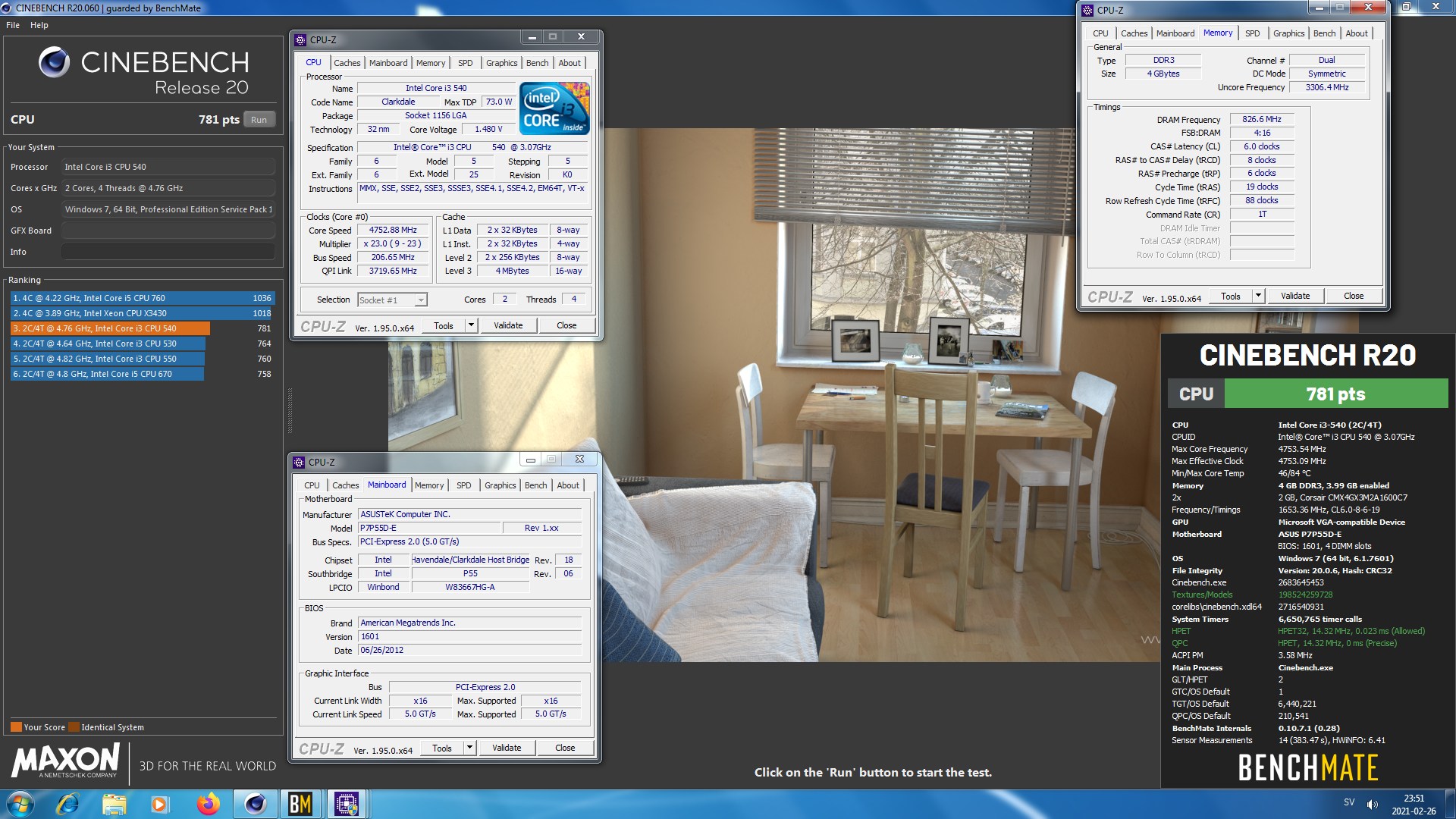This screenshot has width=1456, height=819.
Task: Open SPD tab in Memory CPU-Z window
Action: (x=1252, y=33)
